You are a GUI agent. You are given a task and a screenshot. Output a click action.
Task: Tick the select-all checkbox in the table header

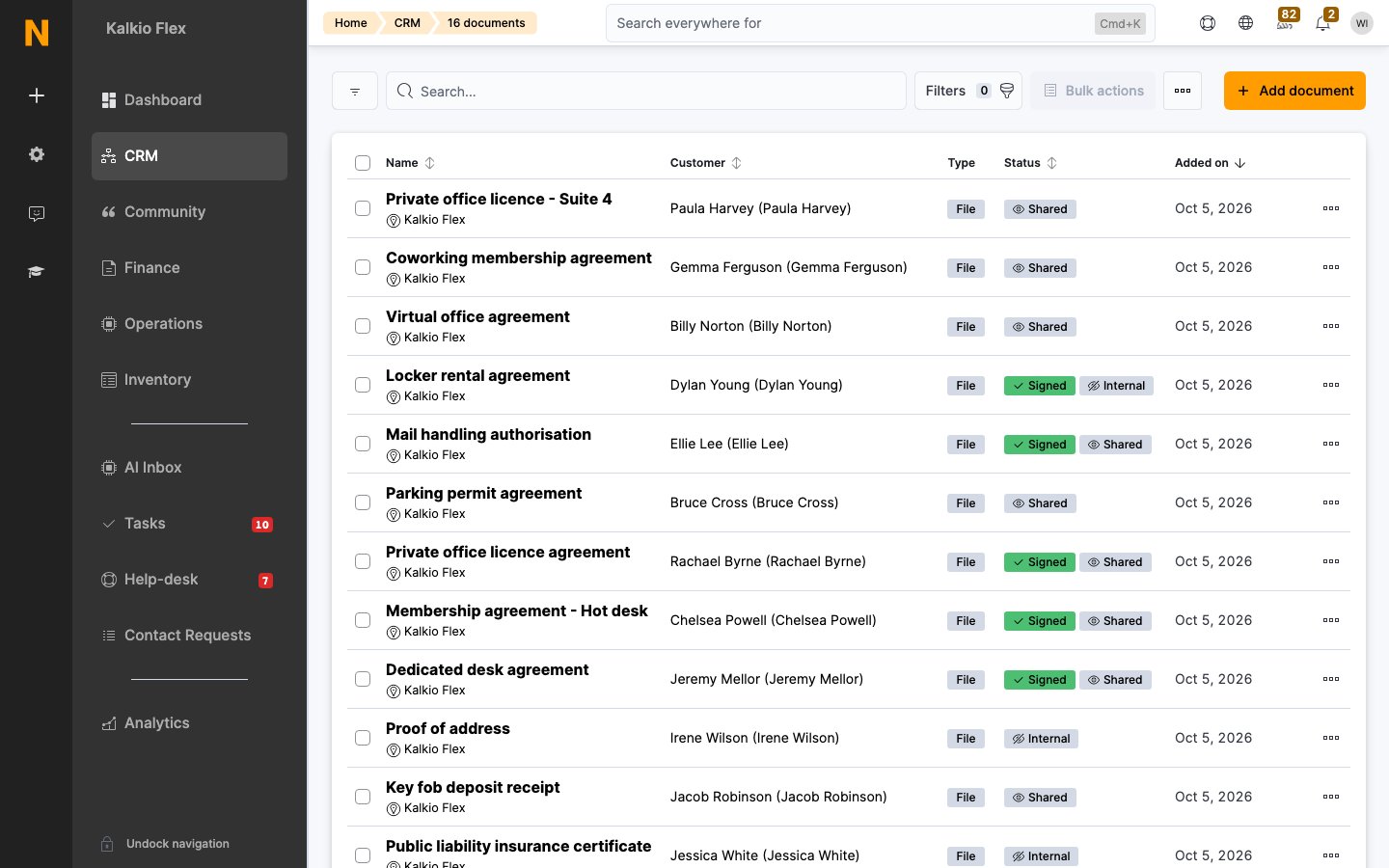[x=363, y=163]
